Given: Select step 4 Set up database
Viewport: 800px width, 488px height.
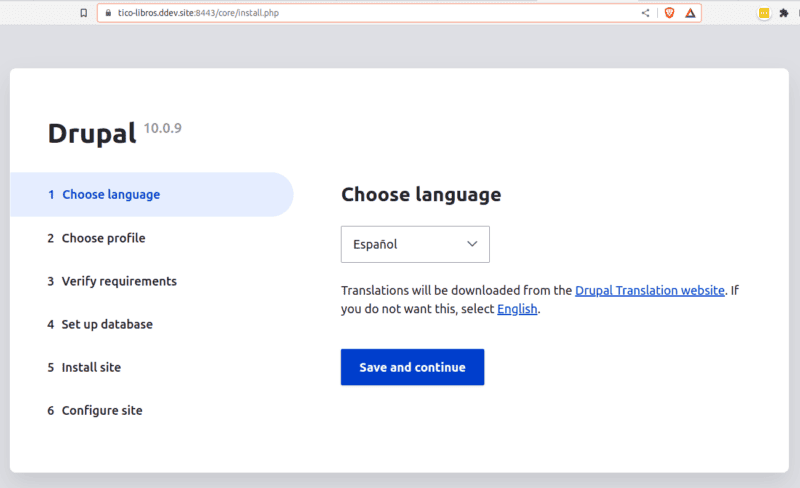Looking at the screenshot, I should [100, 324].
